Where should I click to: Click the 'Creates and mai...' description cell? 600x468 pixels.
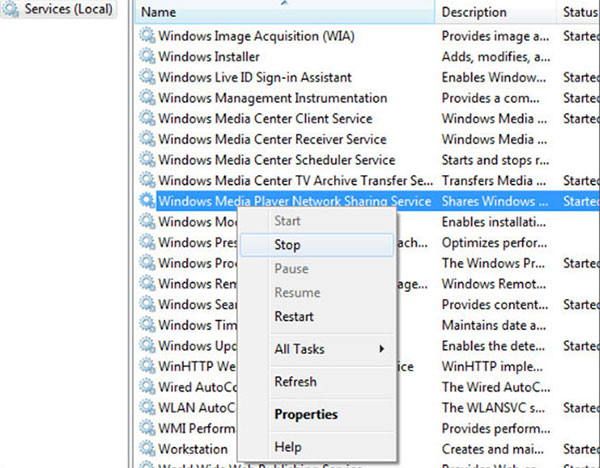(492, 449)
